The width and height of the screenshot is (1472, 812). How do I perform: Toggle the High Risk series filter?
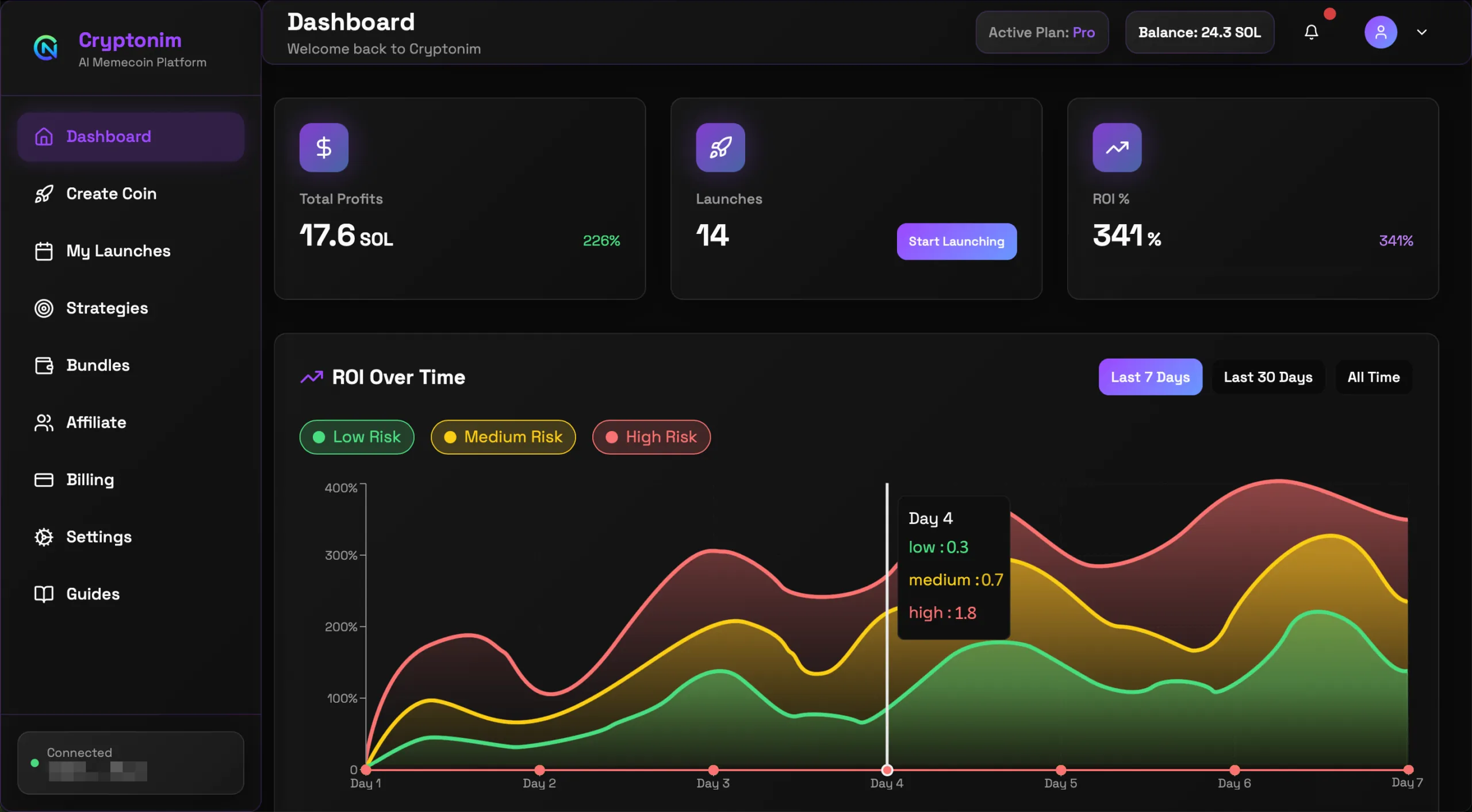coord(651,437)
